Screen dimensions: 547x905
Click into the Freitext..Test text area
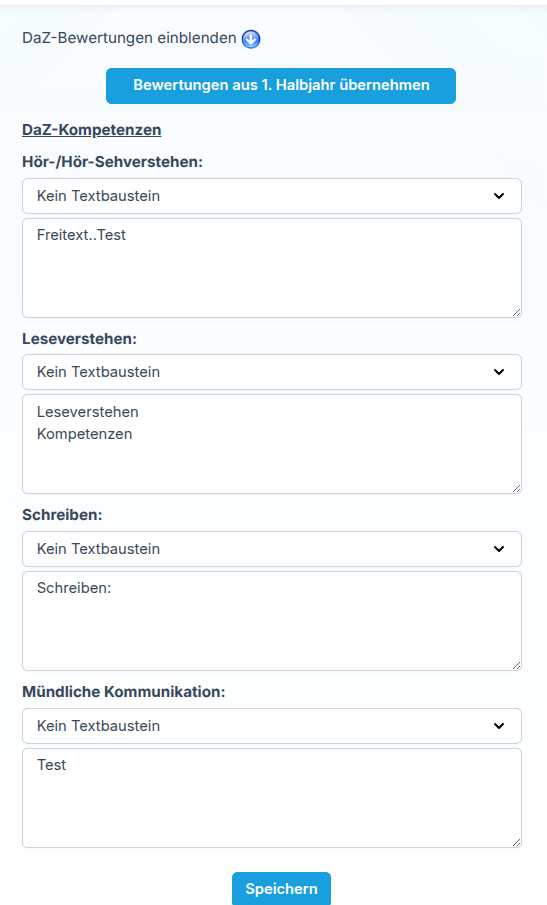pyautogui.click(x=272, y=268)
